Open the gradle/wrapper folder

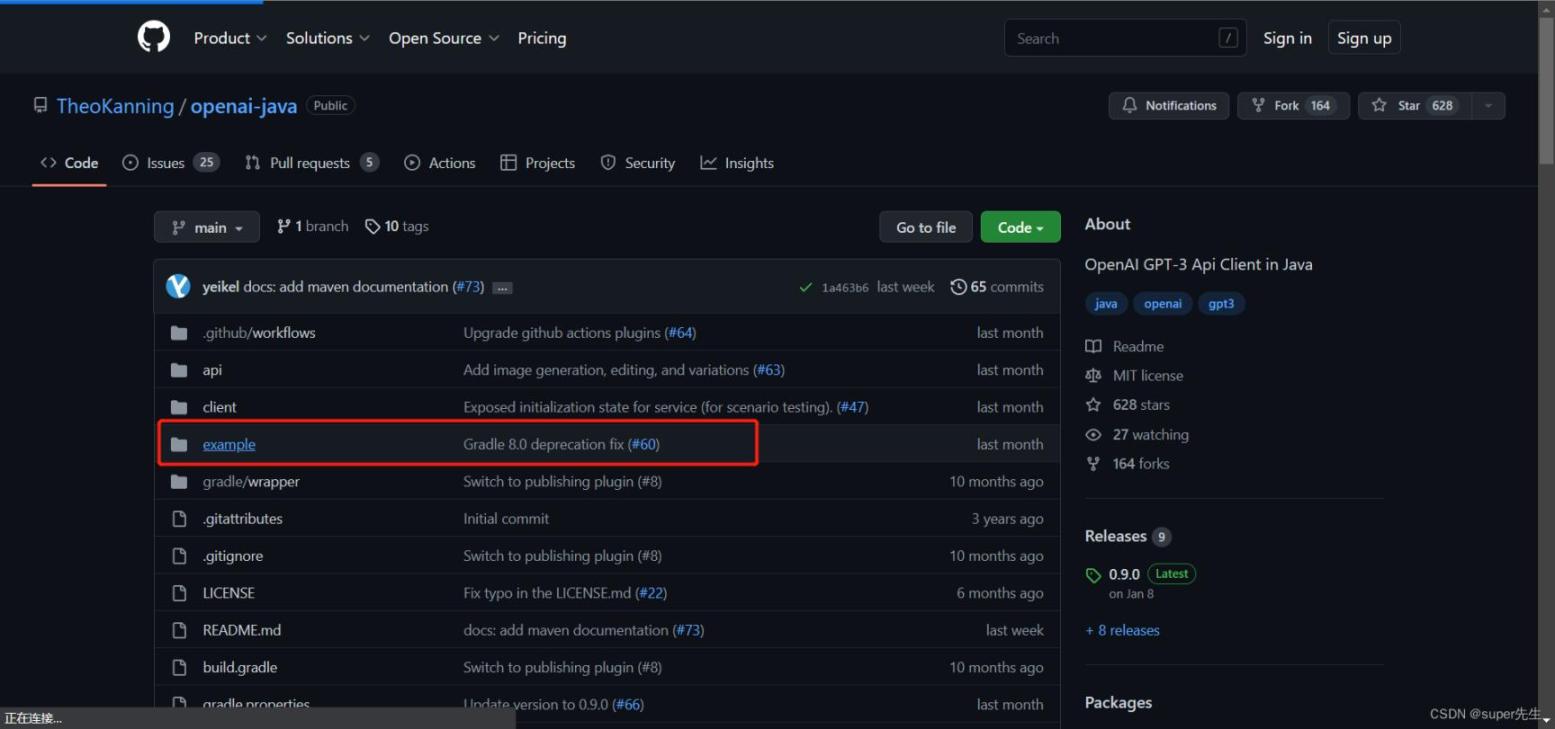point(251,481)
